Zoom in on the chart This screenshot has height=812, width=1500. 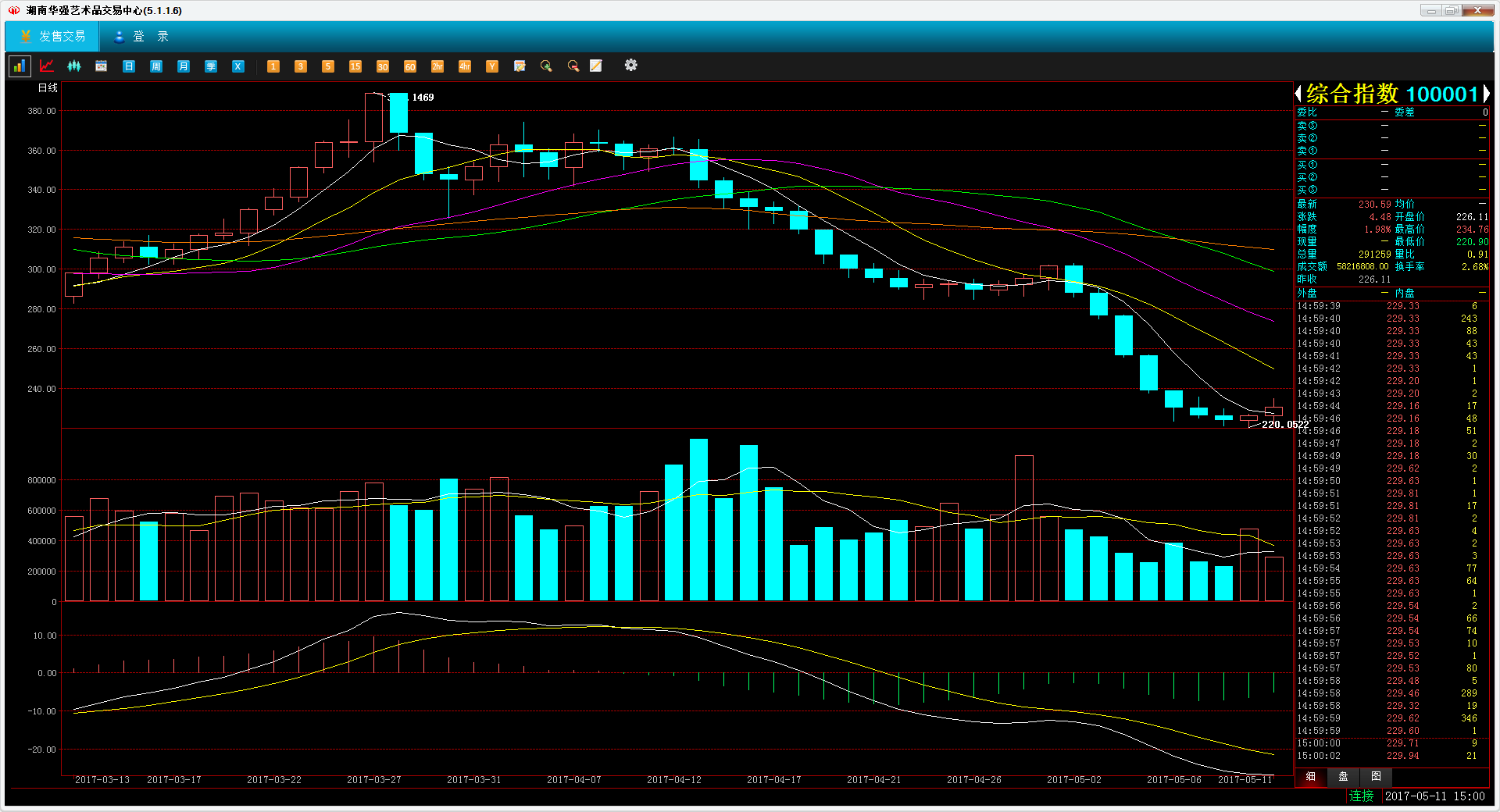546,66
